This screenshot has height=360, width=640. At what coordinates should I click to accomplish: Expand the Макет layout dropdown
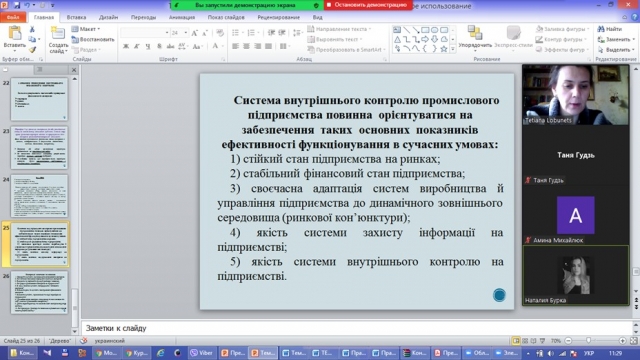pyautogui.click(x=86, y=29)
